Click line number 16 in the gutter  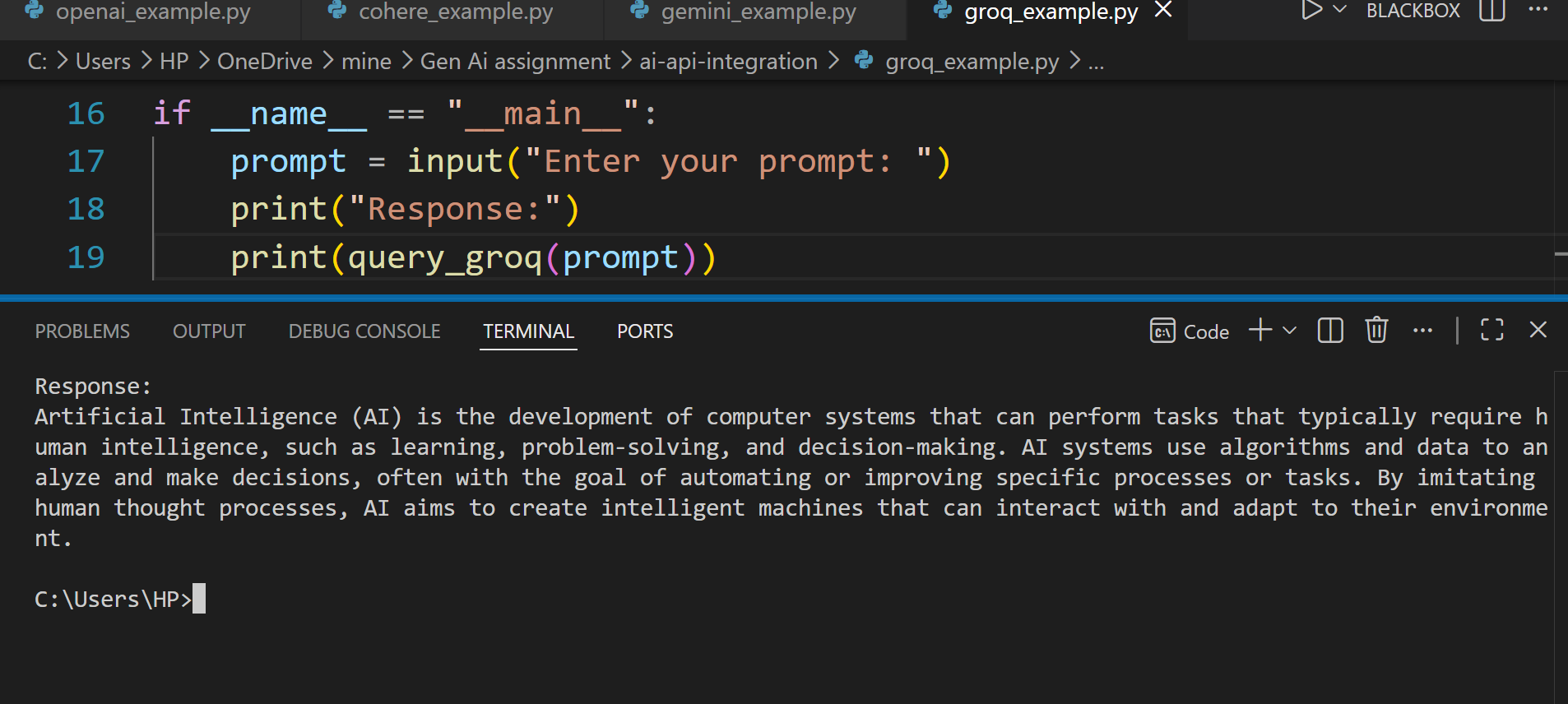coord(86,113)
